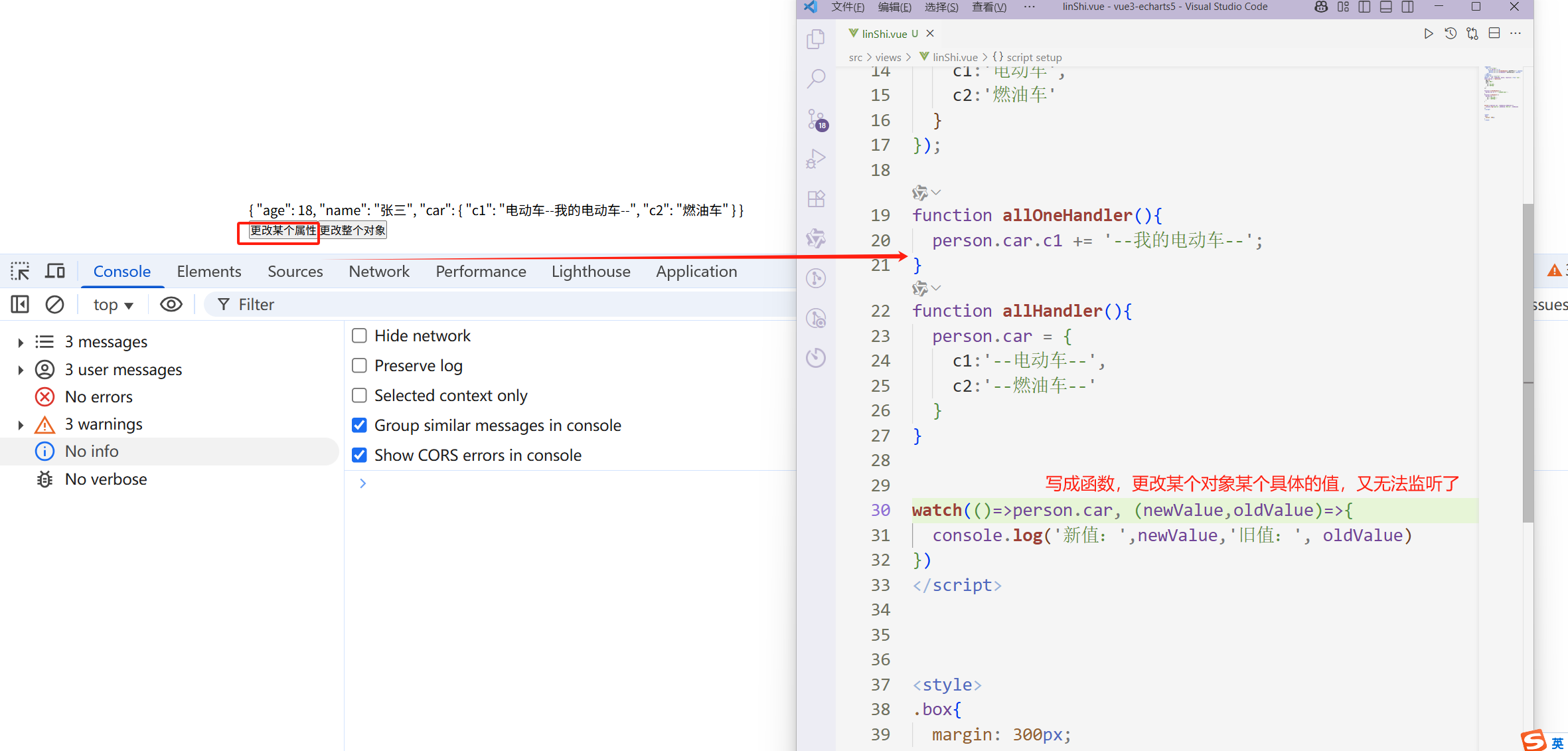Click the inspect element picker icon
This screenshot has width=1568, height=751.
click(x=20, y=272)
